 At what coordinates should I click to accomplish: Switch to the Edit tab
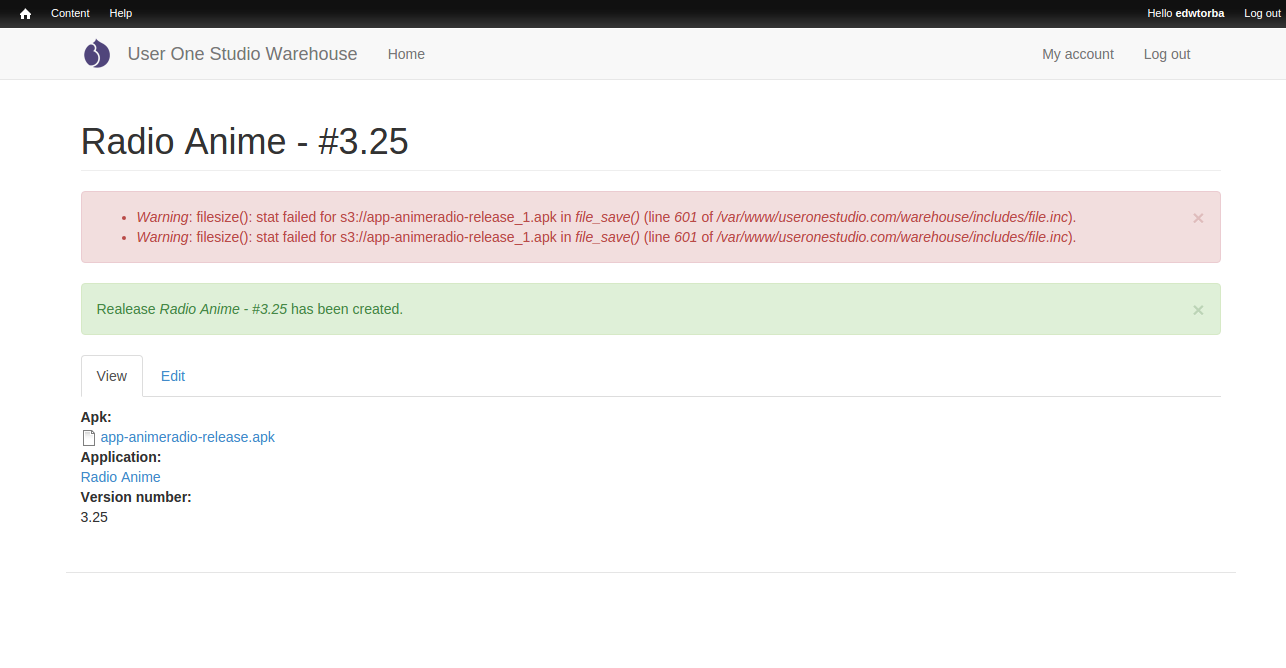173,376
